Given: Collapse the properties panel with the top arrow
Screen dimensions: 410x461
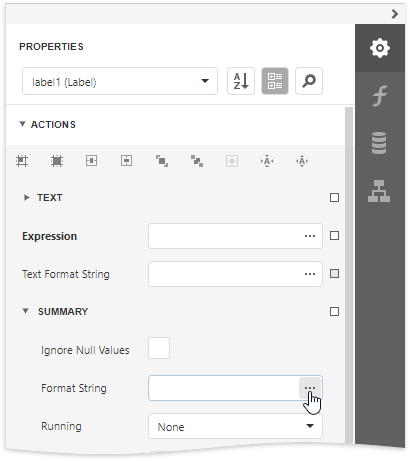Looking at the screenshot, I should click(395, 14).
